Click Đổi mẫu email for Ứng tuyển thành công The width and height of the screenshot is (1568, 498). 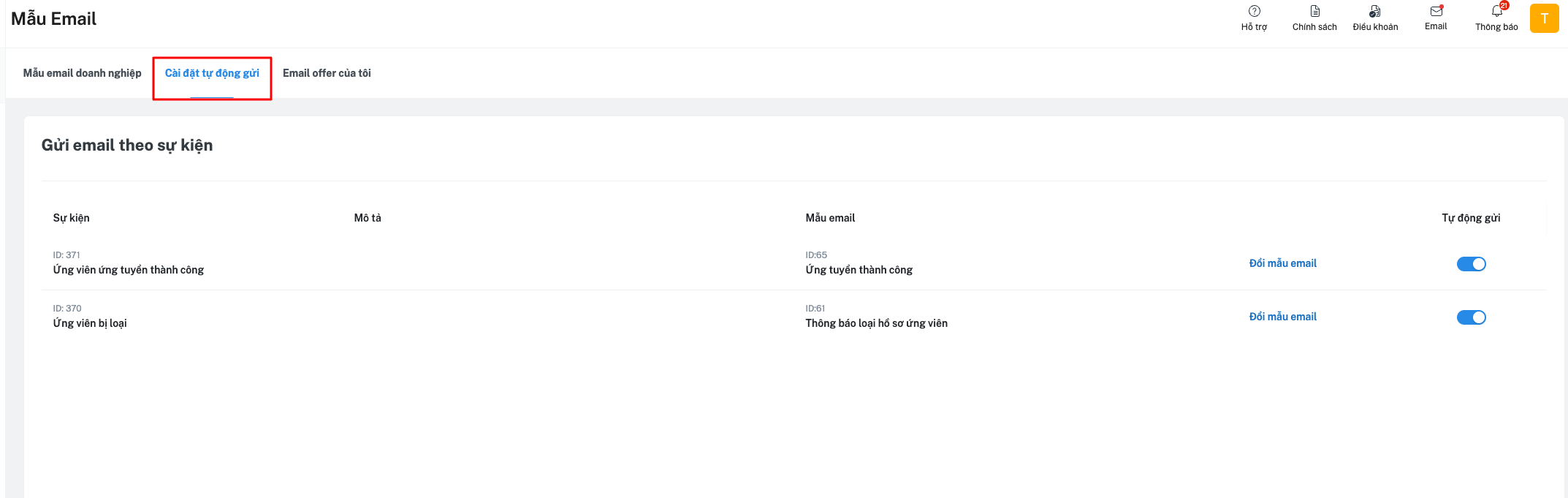click(x=1282, y=263)
